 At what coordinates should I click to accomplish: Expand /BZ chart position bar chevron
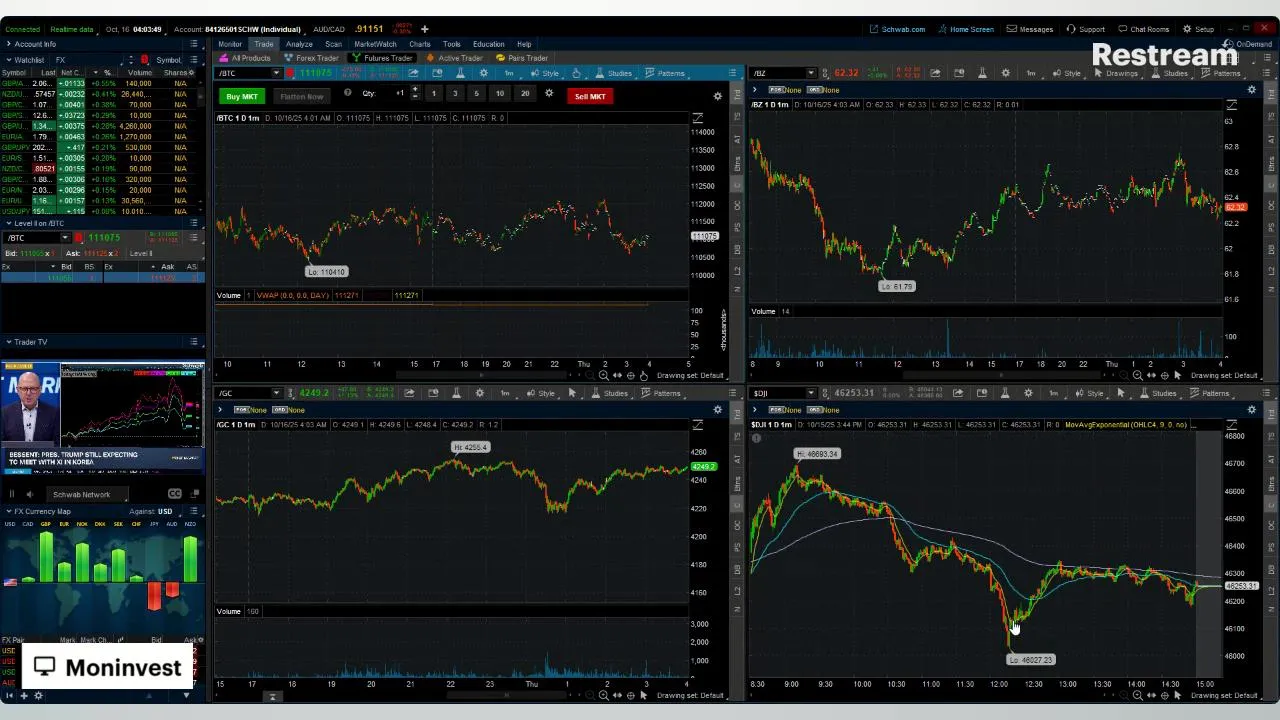[755, 90]
